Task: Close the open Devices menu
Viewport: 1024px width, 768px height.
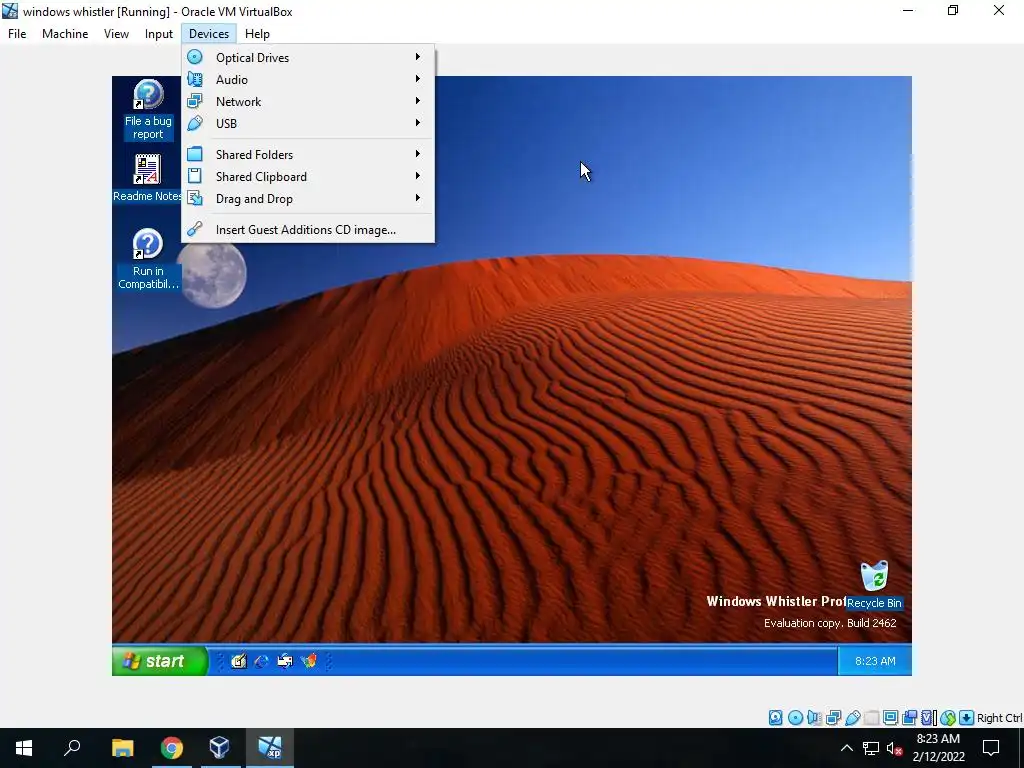Action: pos(209,34)
